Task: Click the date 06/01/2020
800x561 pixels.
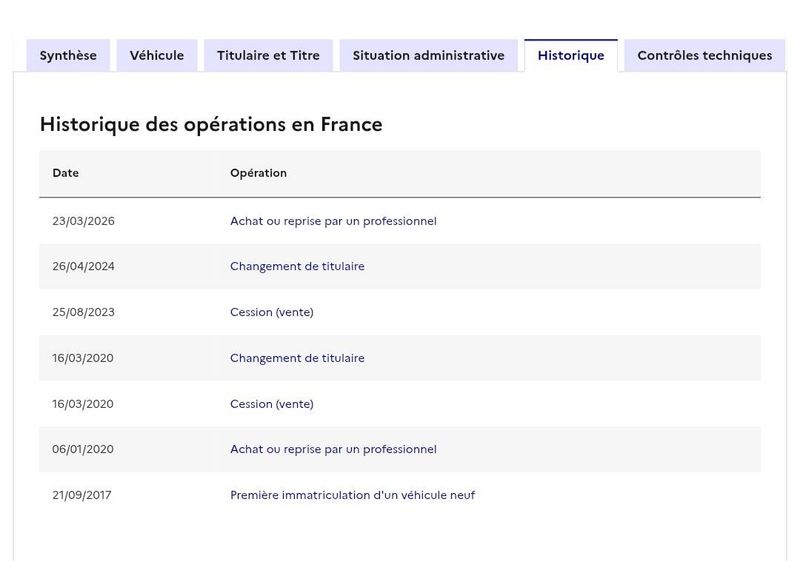Action: (83, 449)
